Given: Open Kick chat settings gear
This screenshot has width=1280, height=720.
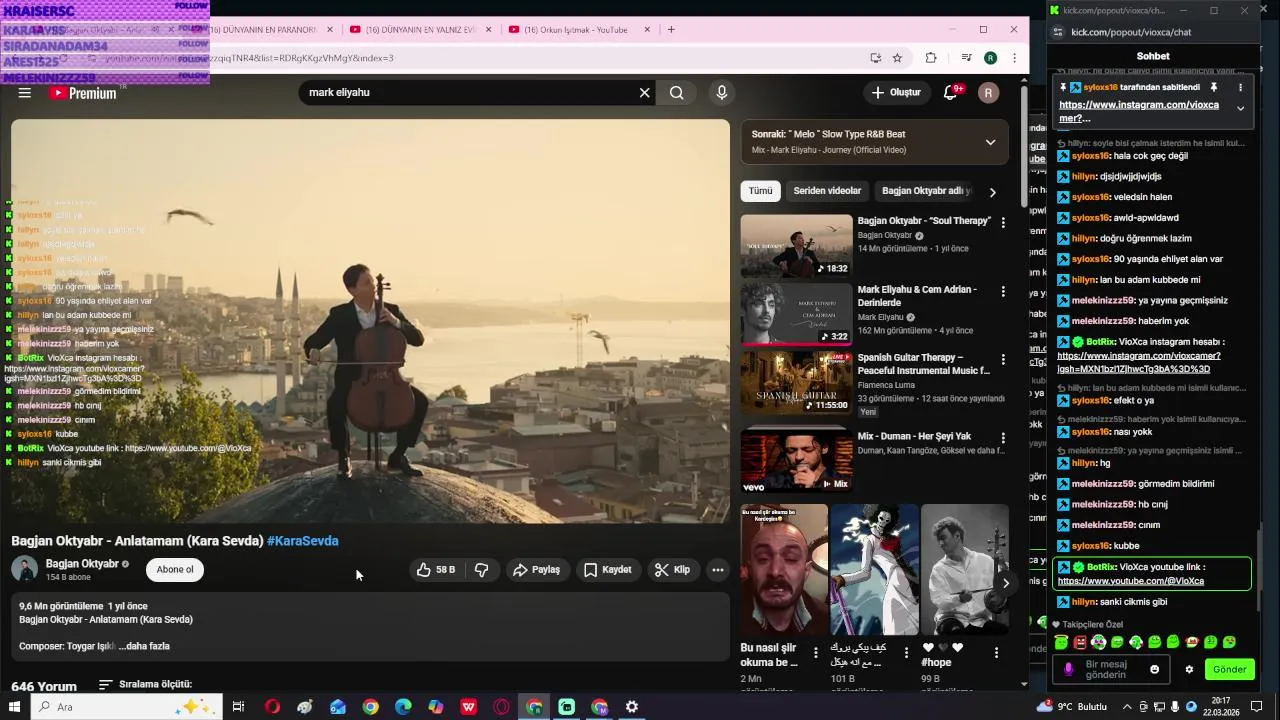Looking at the screenshot, I should point(1189,670).
